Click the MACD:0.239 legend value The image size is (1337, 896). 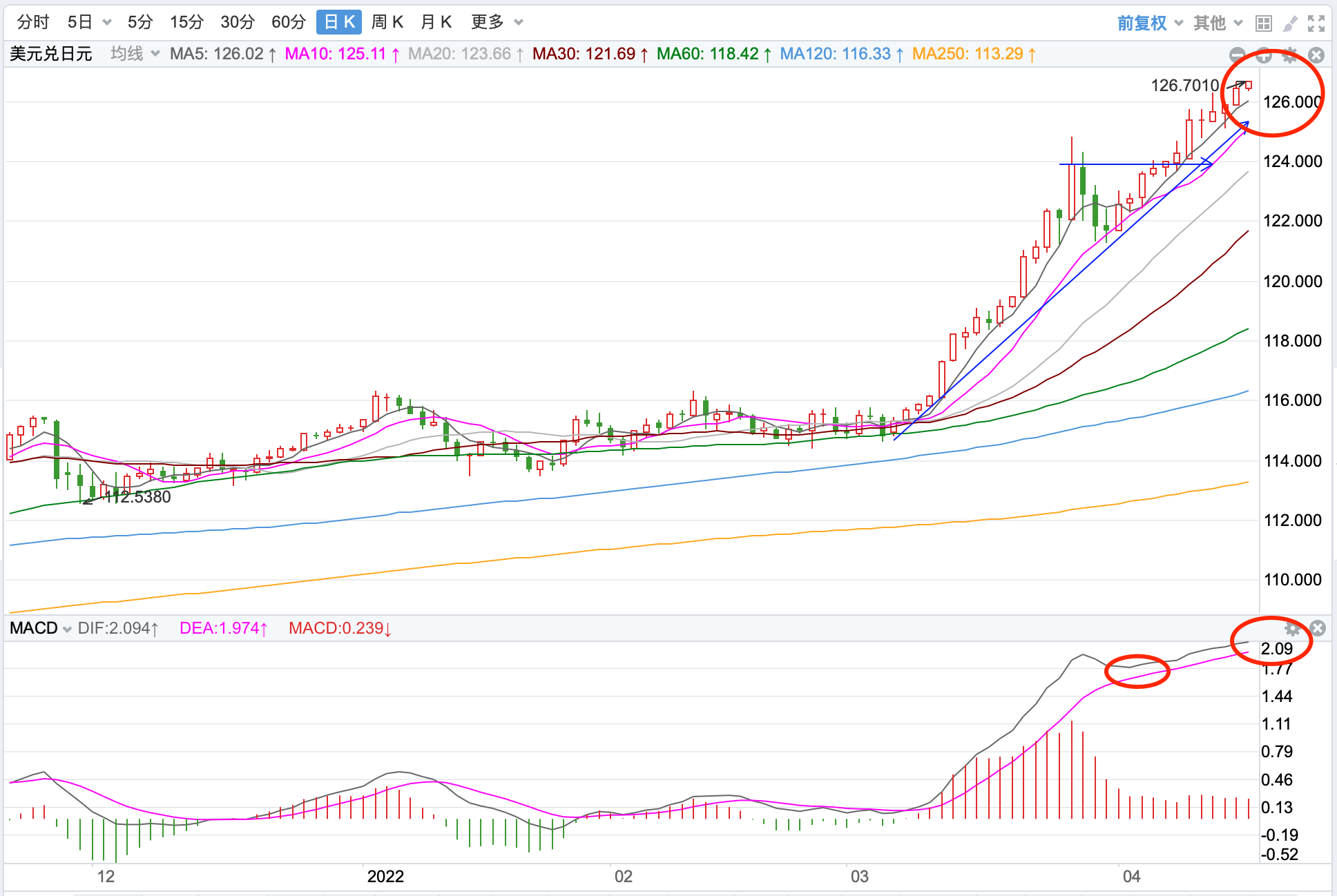coord(340,628)
